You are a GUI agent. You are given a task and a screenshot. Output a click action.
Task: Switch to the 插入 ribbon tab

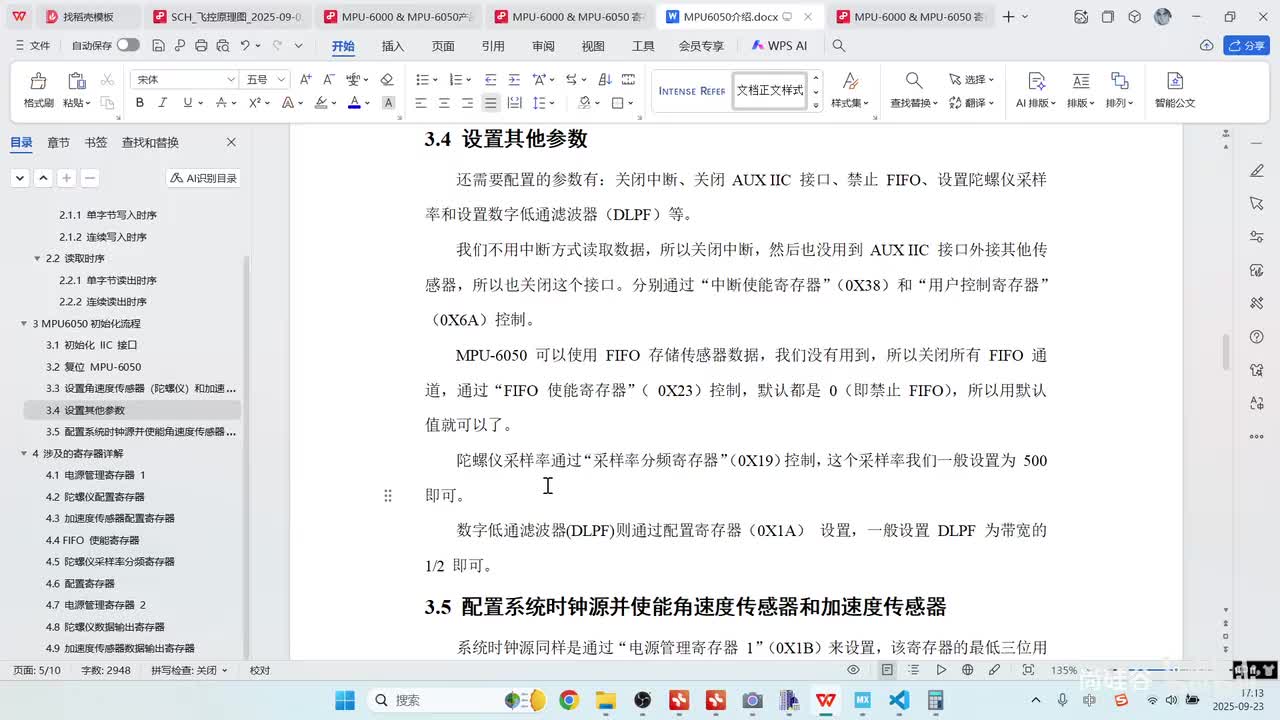pos(393,46)
